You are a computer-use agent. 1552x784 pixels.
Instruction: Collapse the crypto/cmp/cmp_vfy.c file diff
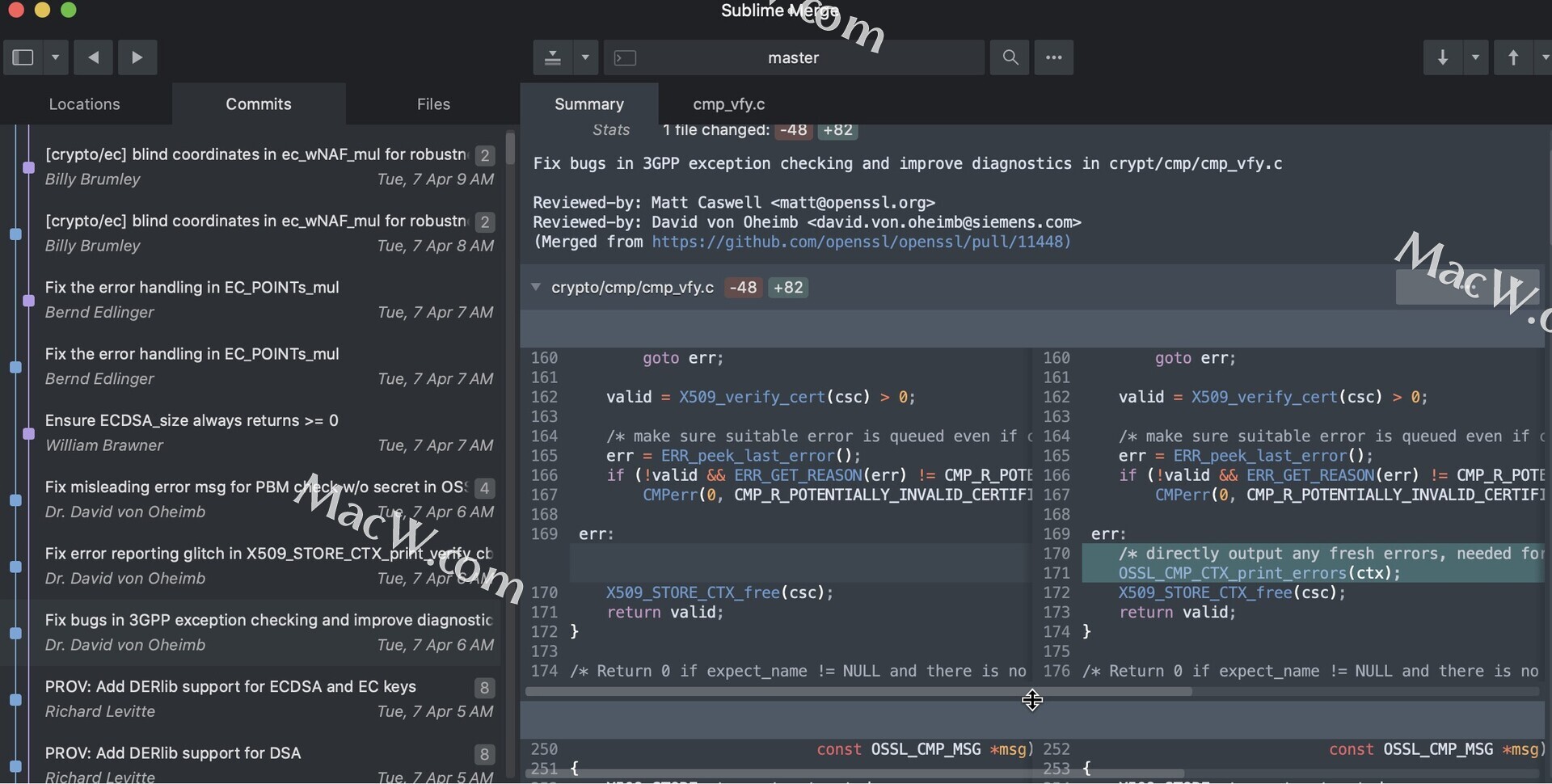point(536,287)
